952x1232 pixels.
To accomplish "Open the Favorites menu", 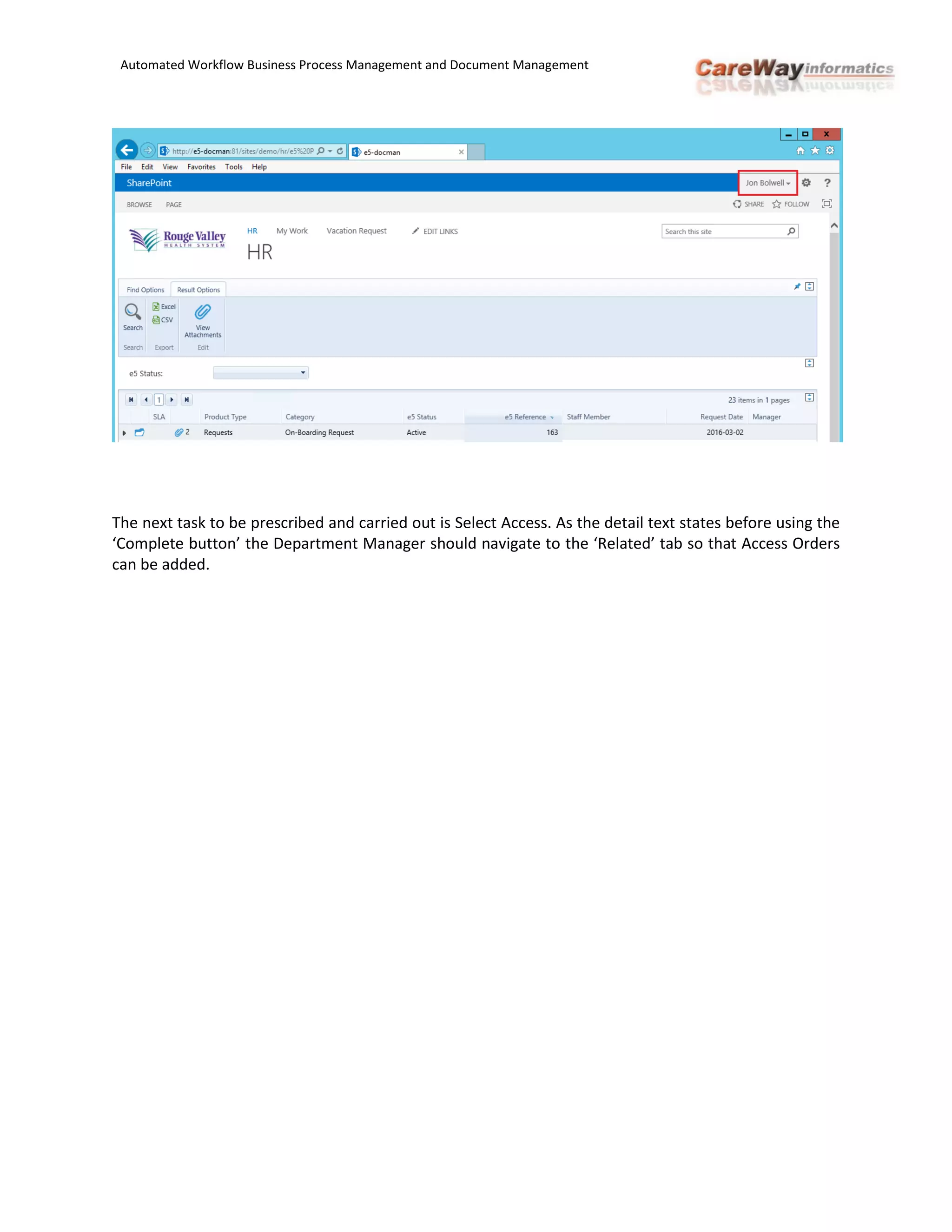I will tap(201, 167).
